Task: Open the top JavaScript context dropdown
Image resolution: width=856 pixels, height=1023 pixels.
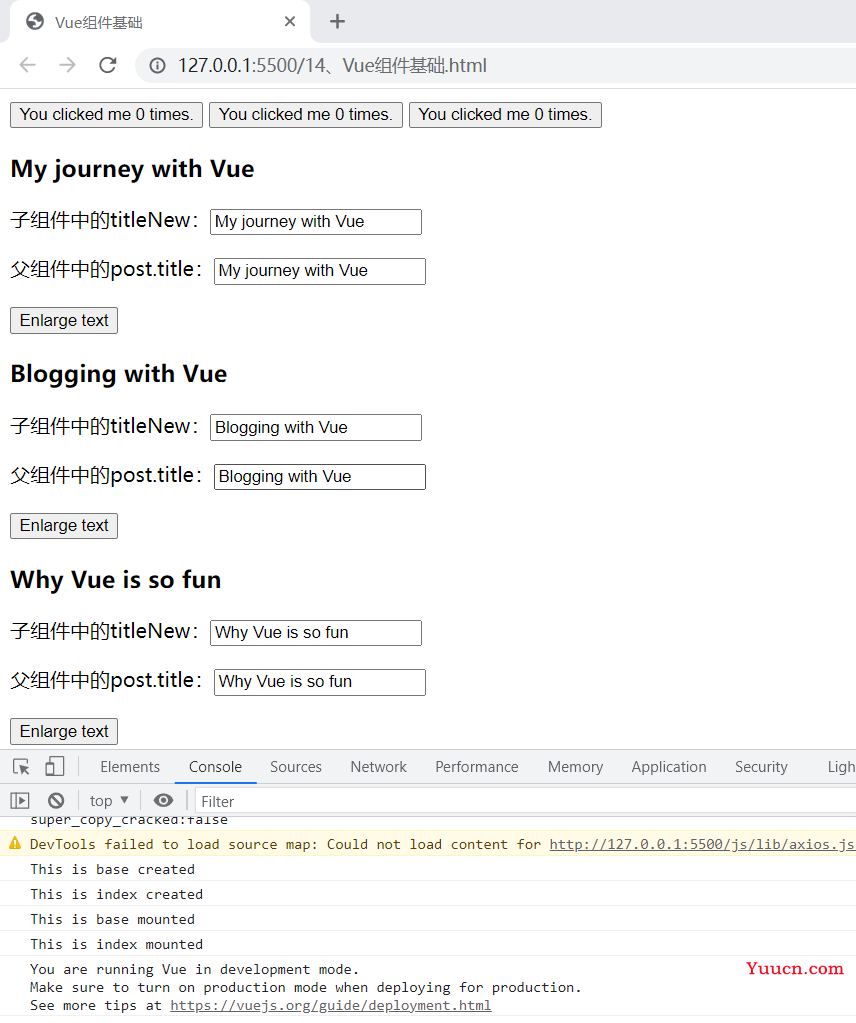Action: pos(109,801)
